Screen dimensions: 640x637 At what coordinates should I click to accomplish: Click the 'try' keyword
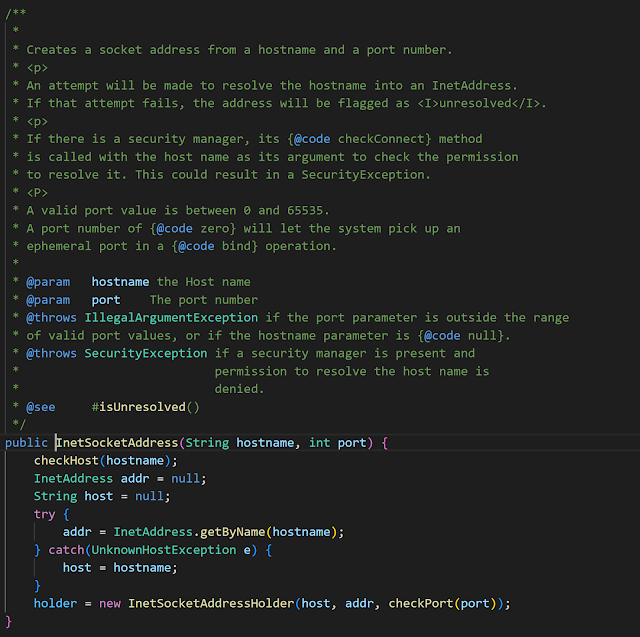pos(44,514)
